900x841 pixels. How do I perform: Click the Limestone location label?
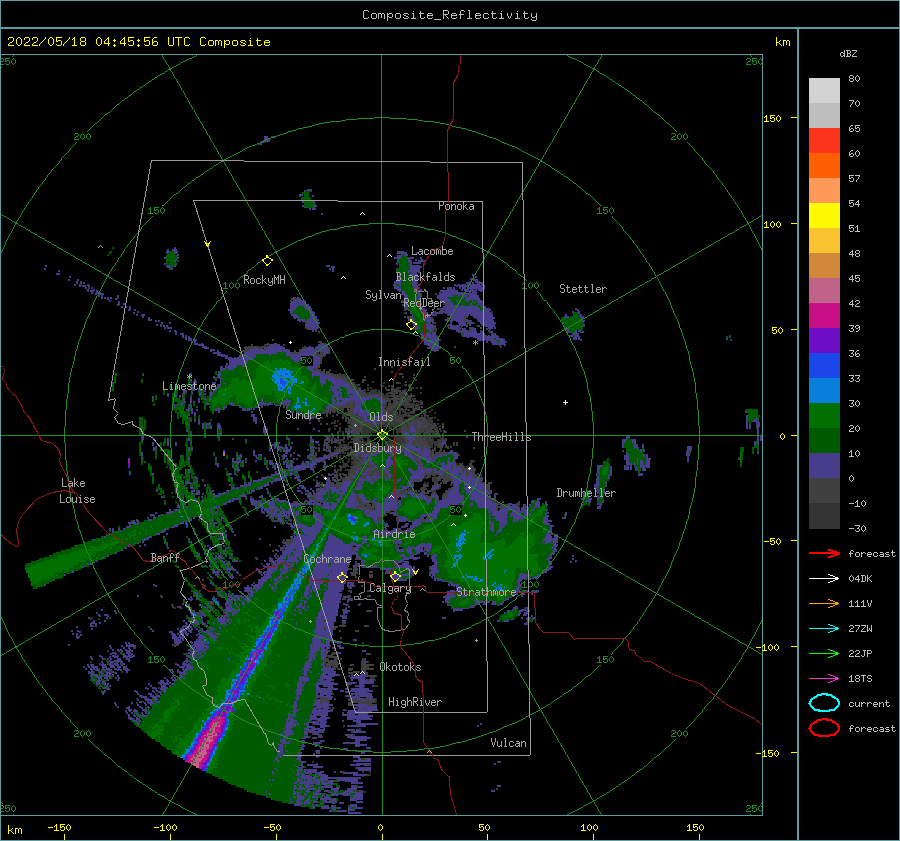coord(189,386)
